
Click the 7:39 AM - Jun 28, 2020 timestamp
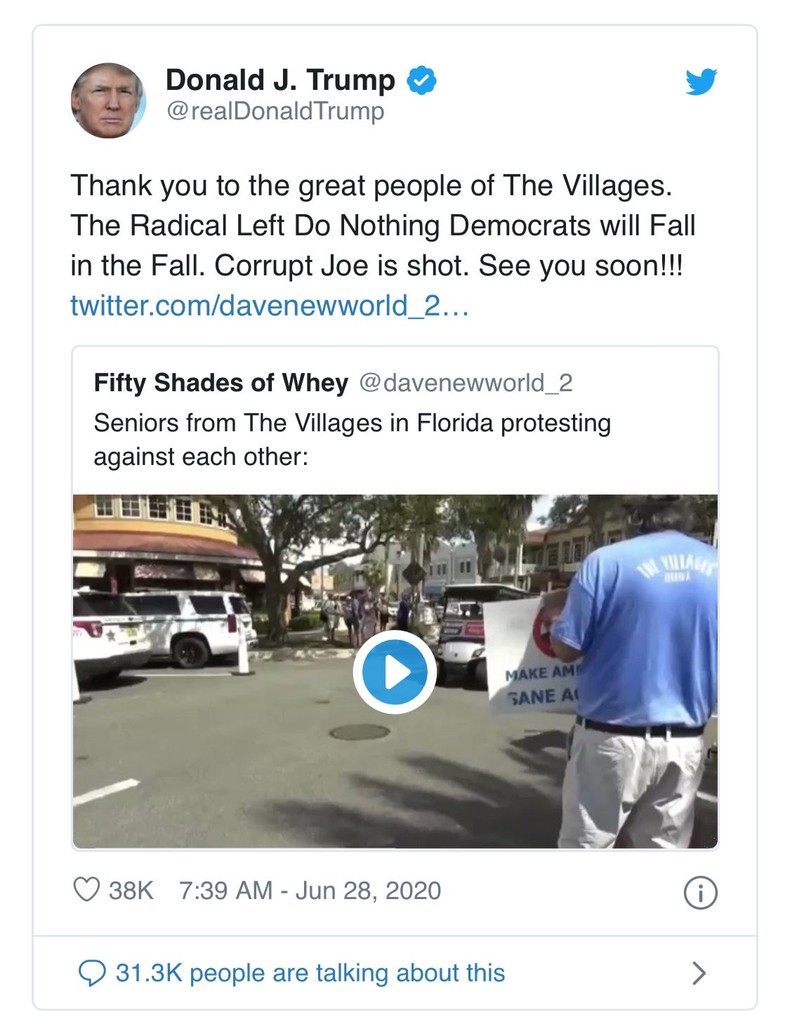[309, 889]
